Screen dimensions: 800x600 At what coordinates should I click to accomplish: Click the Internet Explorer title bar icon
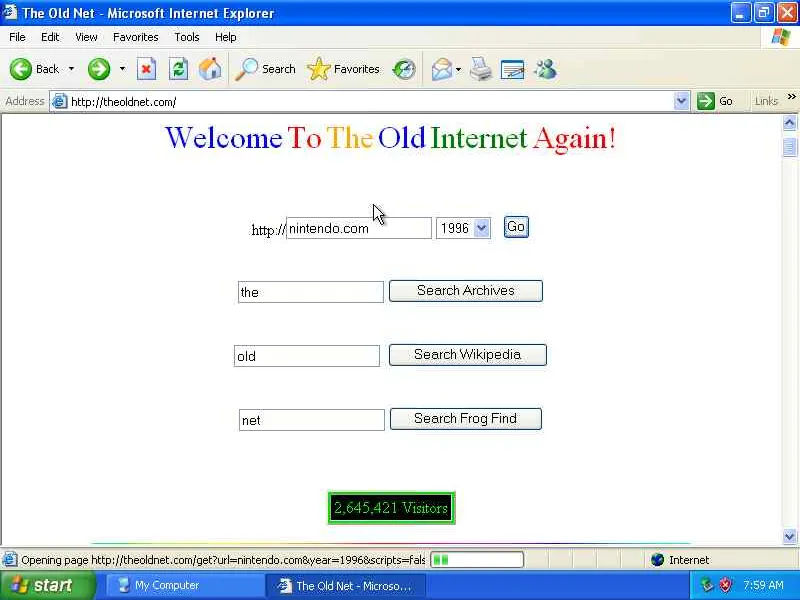click(x=10, y=12)
